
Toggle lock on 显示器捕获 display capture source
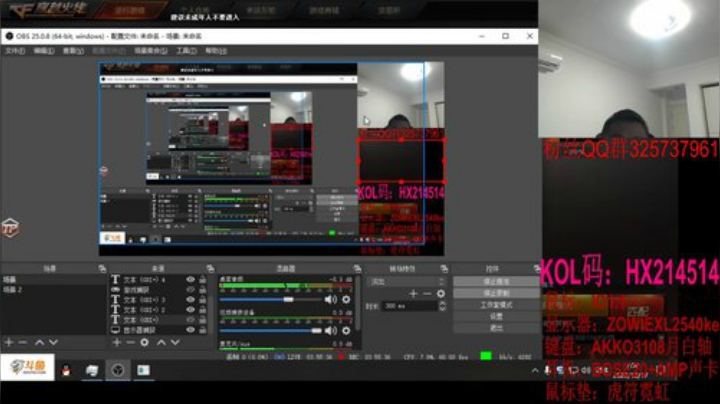pyautogui.click(x=202, y=330)
